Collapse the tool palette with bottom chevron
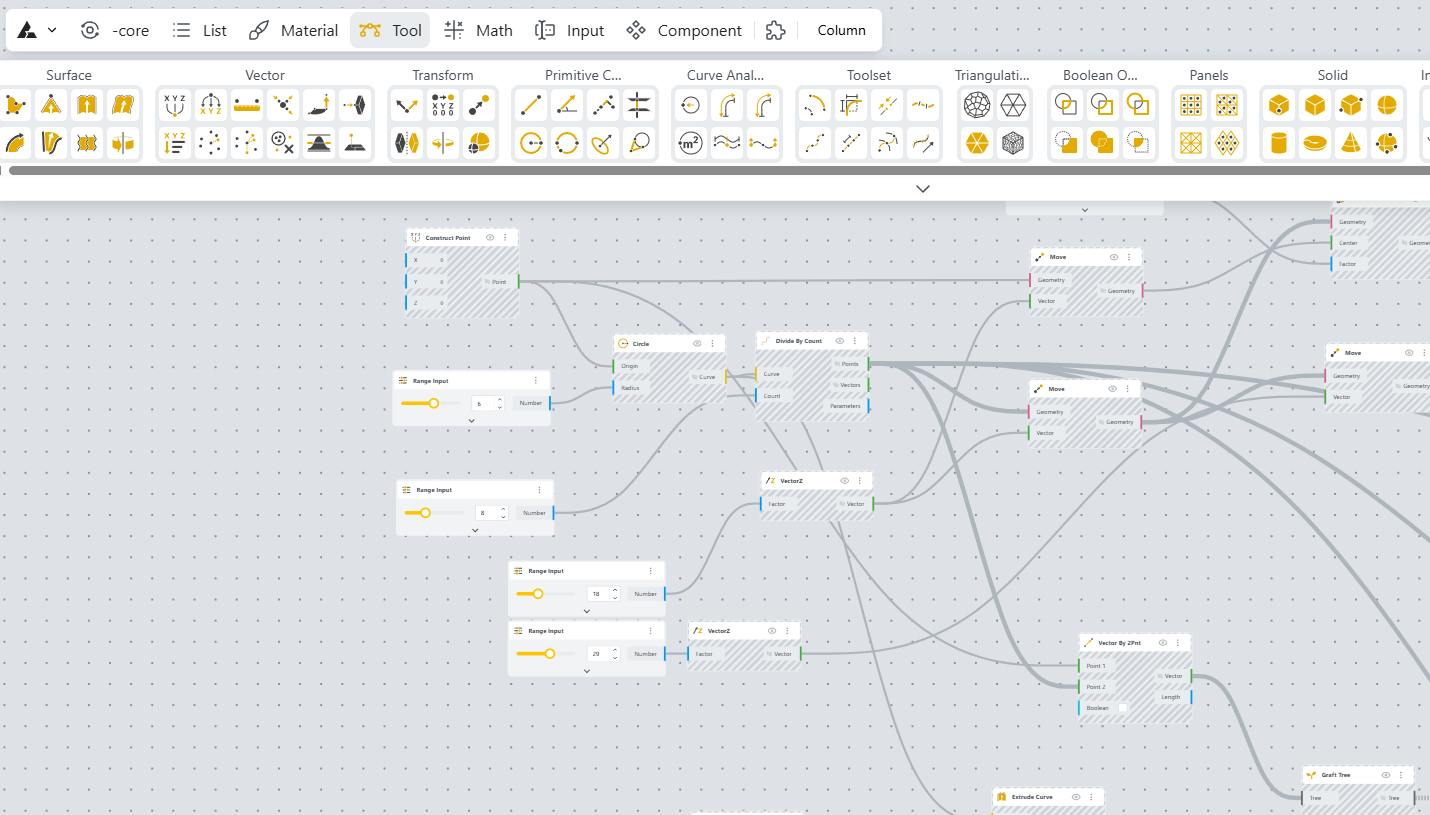The image size is (1430, 815). click(923, 188)
